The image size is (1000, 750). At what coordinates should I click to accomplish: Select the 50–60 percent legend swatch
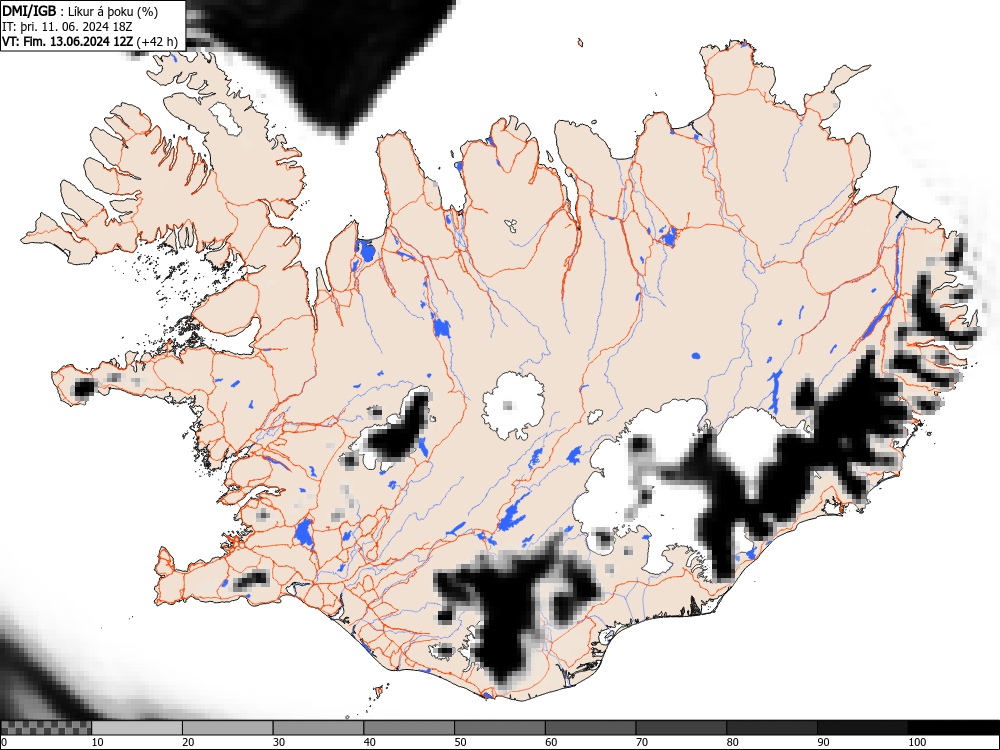(x=499, y=728)
